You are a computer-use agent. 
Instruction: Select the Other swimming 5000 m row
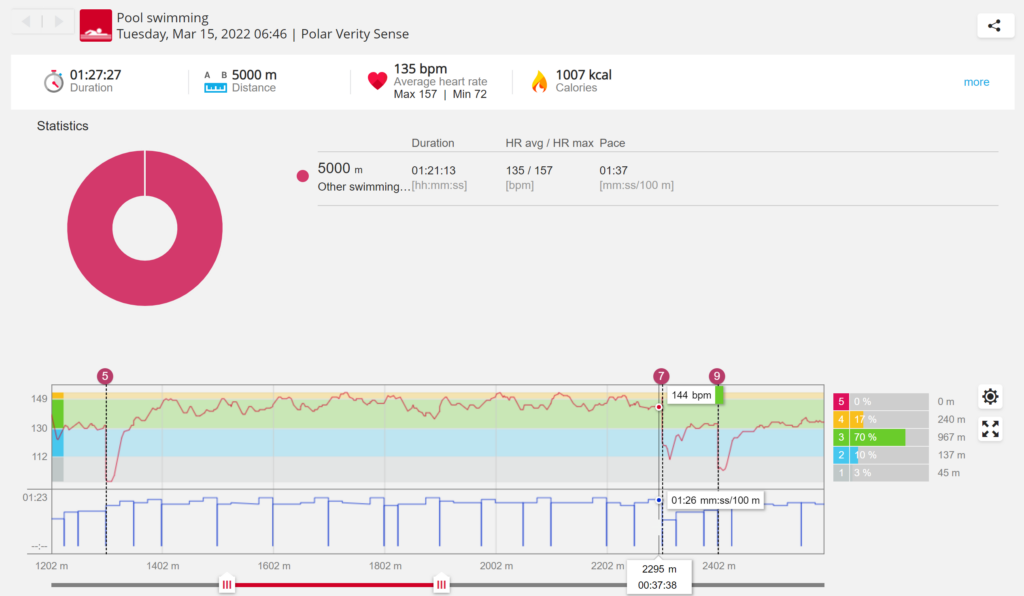tap(364, 177)
